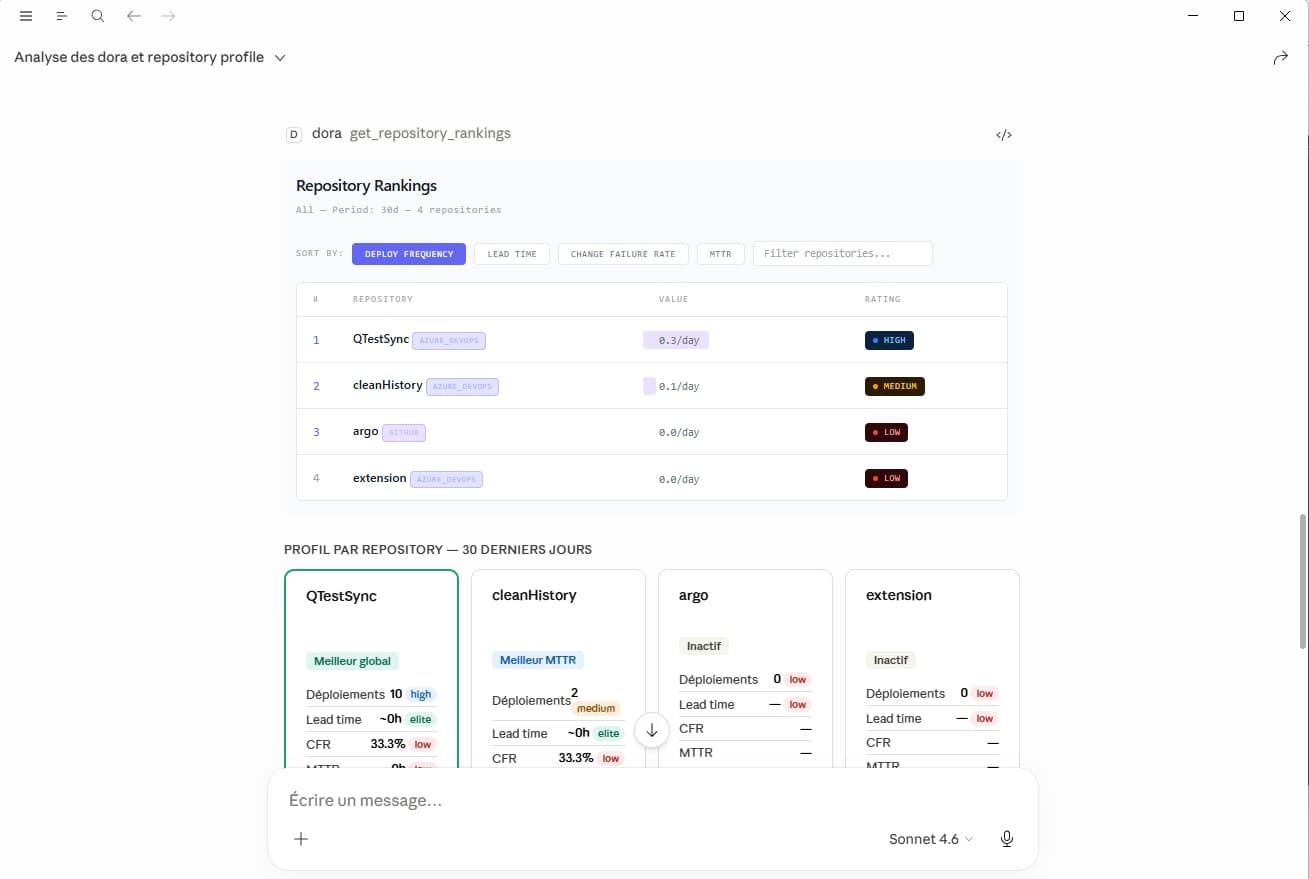Viewport: 1309px width, 879px height.
Task: Click the lines icon beside the hamburger menu
Action: [x=62, y=16]
